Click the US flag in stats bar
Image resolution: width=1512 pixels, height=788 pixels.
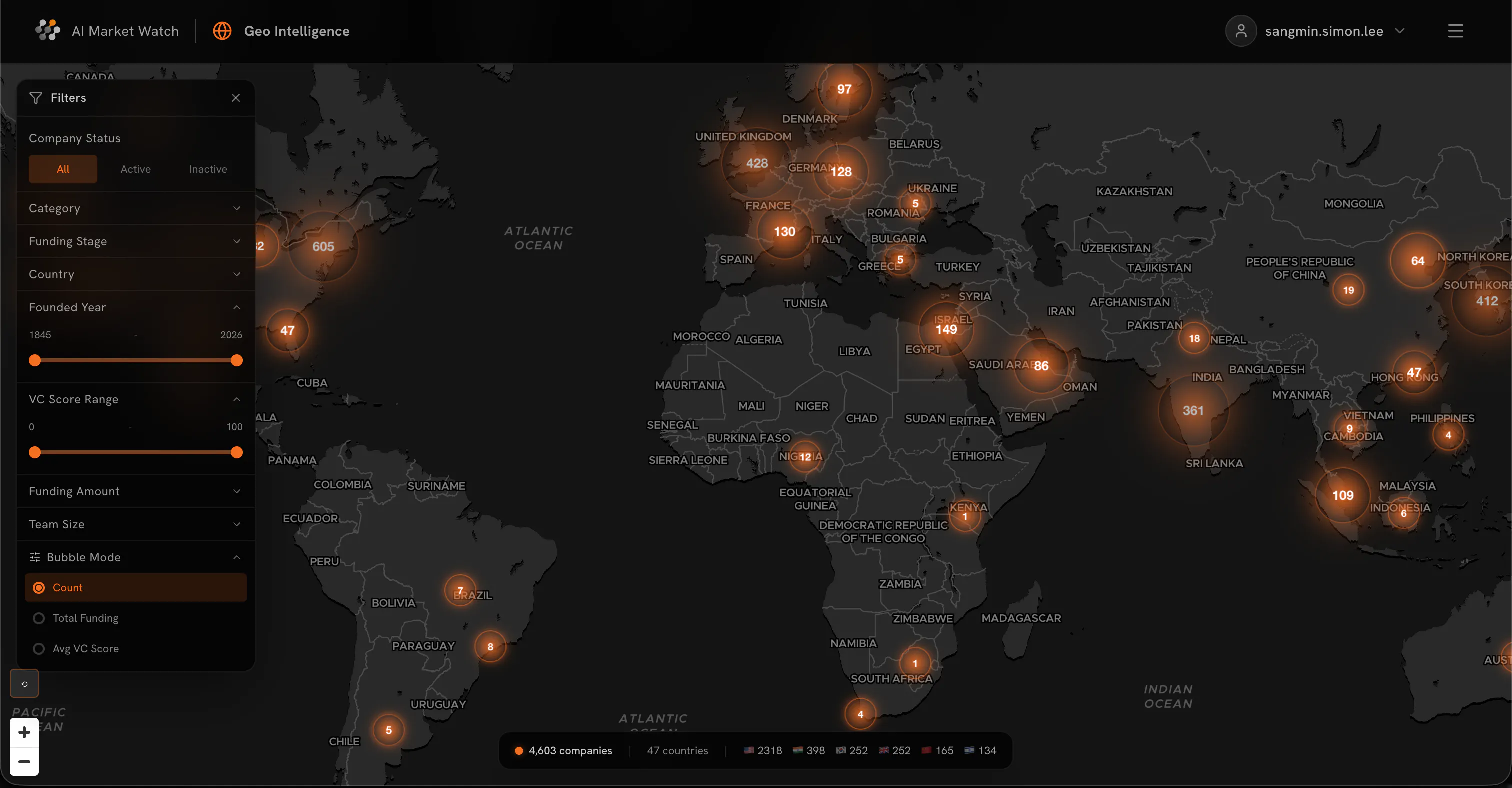coord(749,750)
